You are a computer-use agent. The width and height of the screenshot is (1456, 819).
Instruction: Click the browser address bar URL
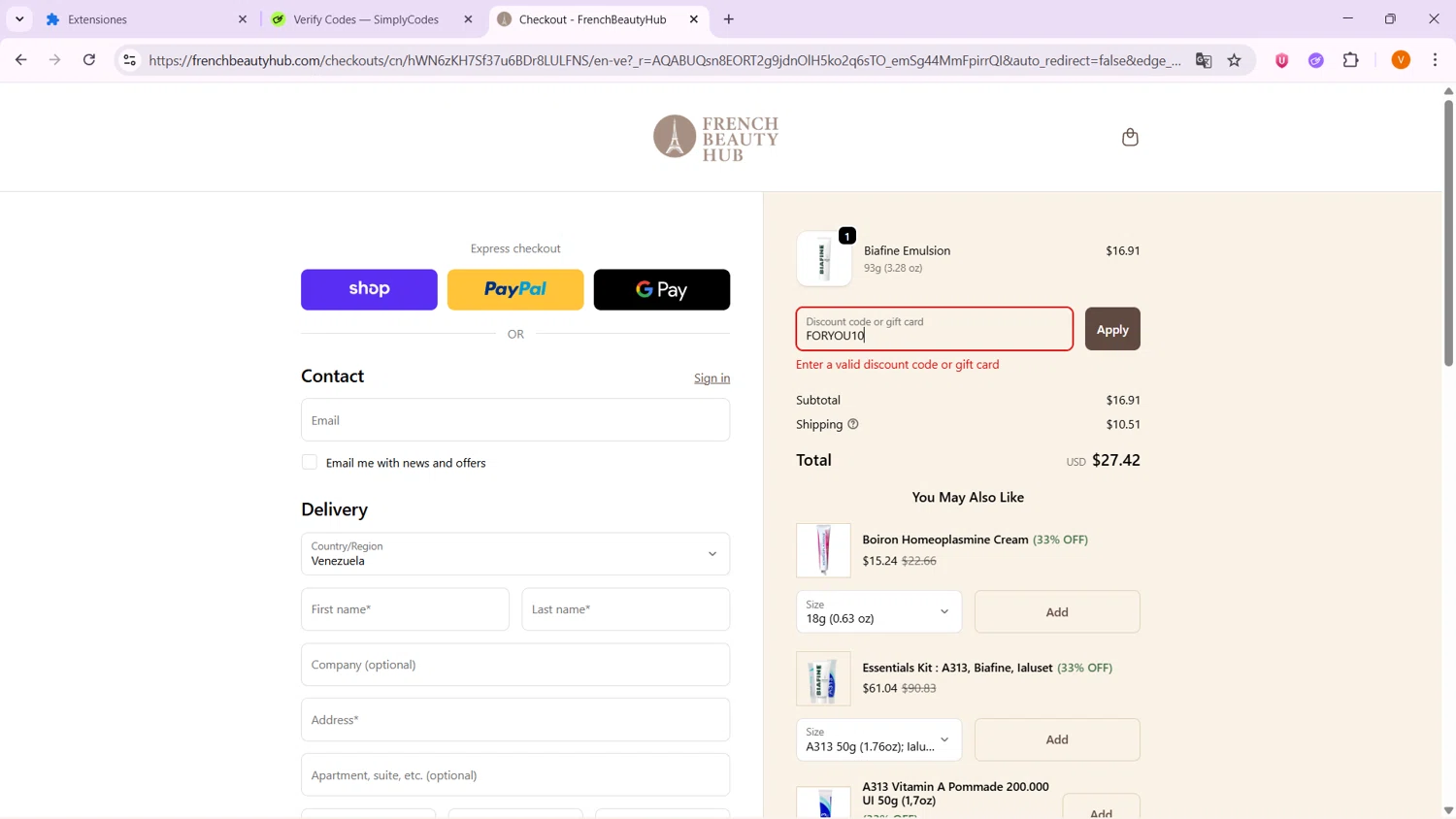pyautogui.click(x=665, y=60)
